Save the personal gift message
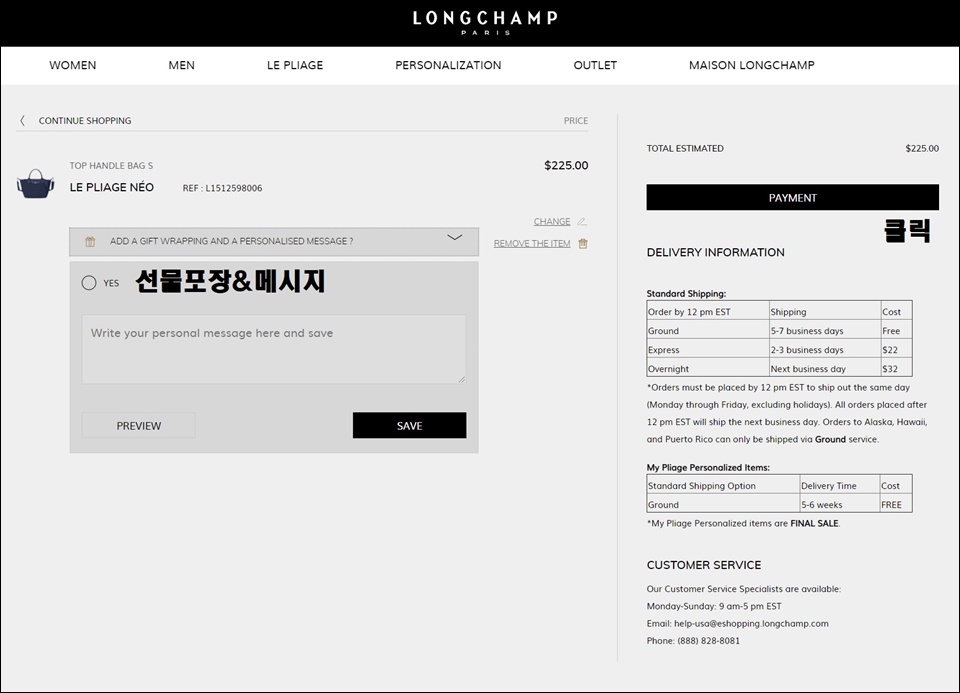 point(410,425)
